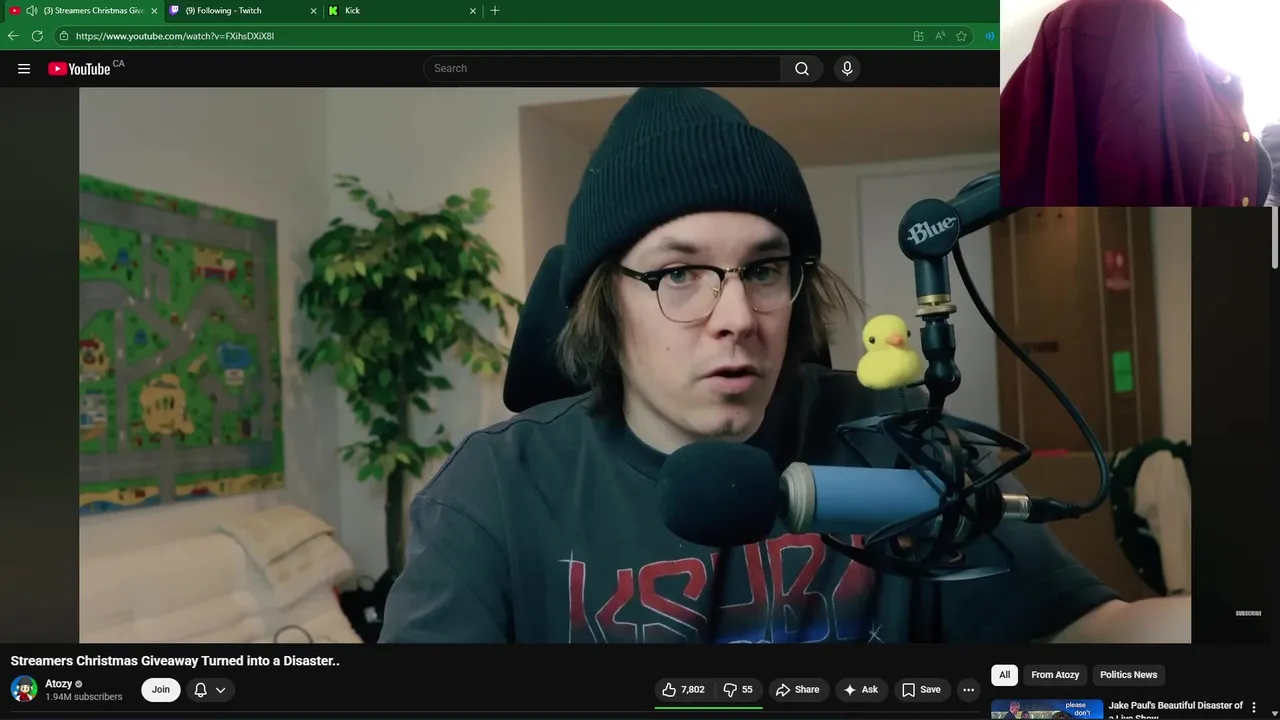
Task: Click the audio indicator icon beside the favorites star
Action: coord(989,36)
